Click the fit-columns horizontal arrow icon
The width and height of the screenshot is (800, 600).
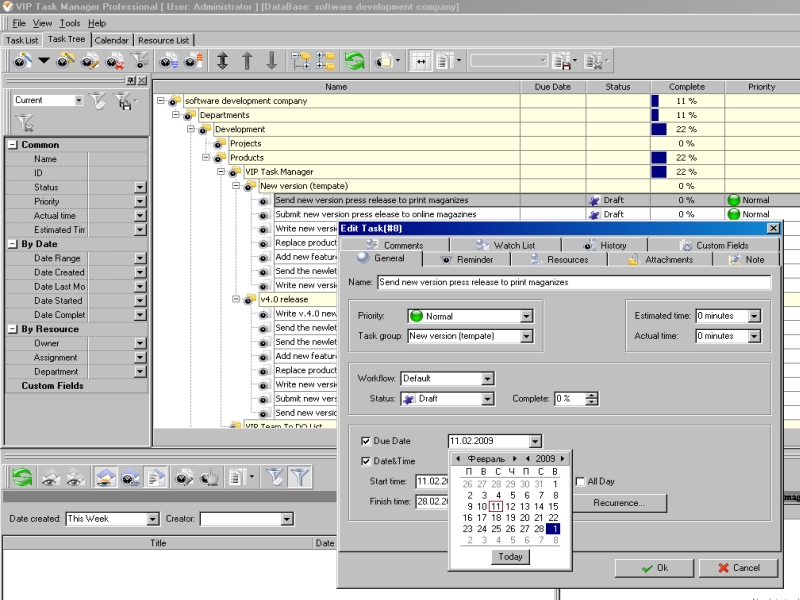click(x=420, y=61)
